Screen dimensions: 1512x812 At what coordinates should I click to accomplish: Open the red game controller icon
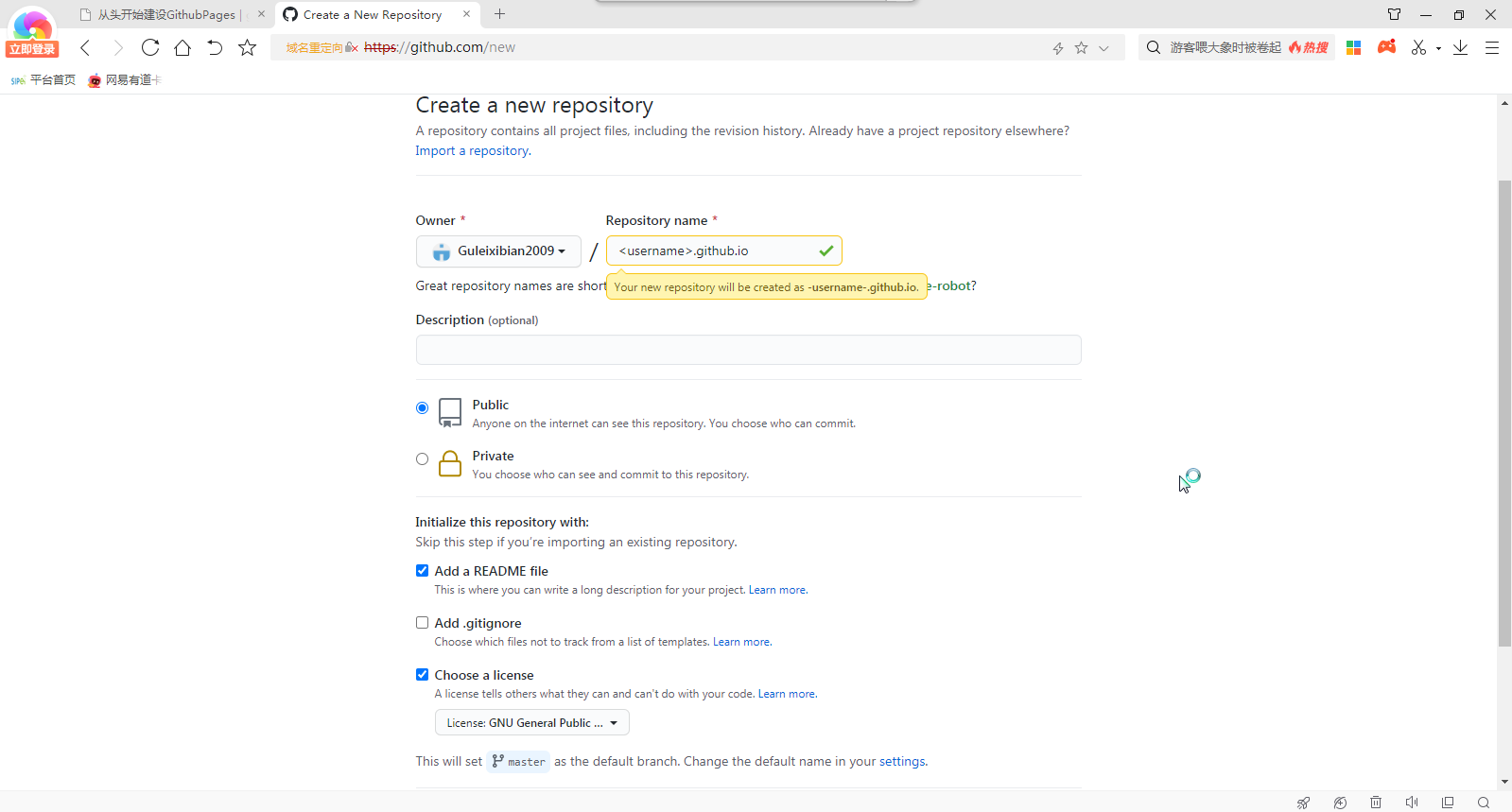coord(1386,46)
